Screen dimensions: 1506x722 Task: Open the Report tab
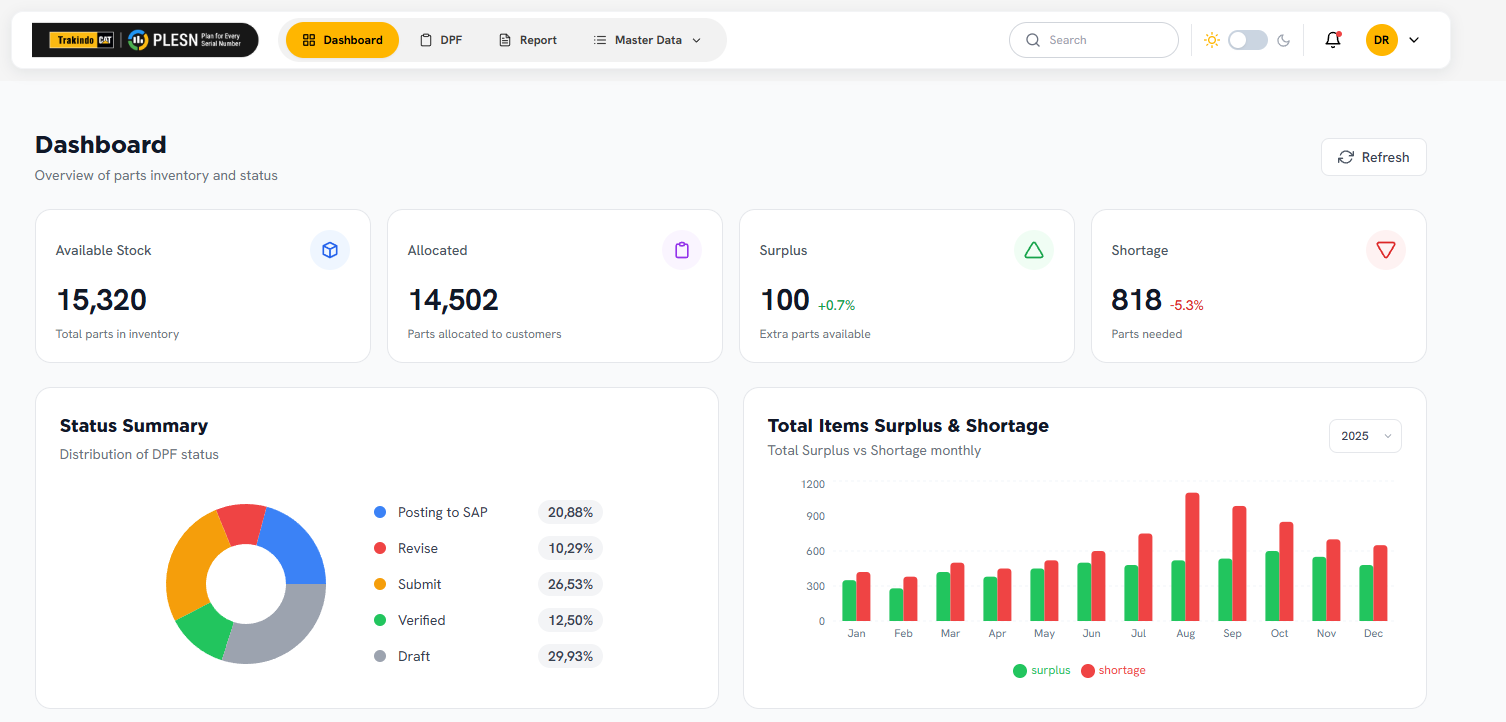pyautogui.click(x=527, y=40)
